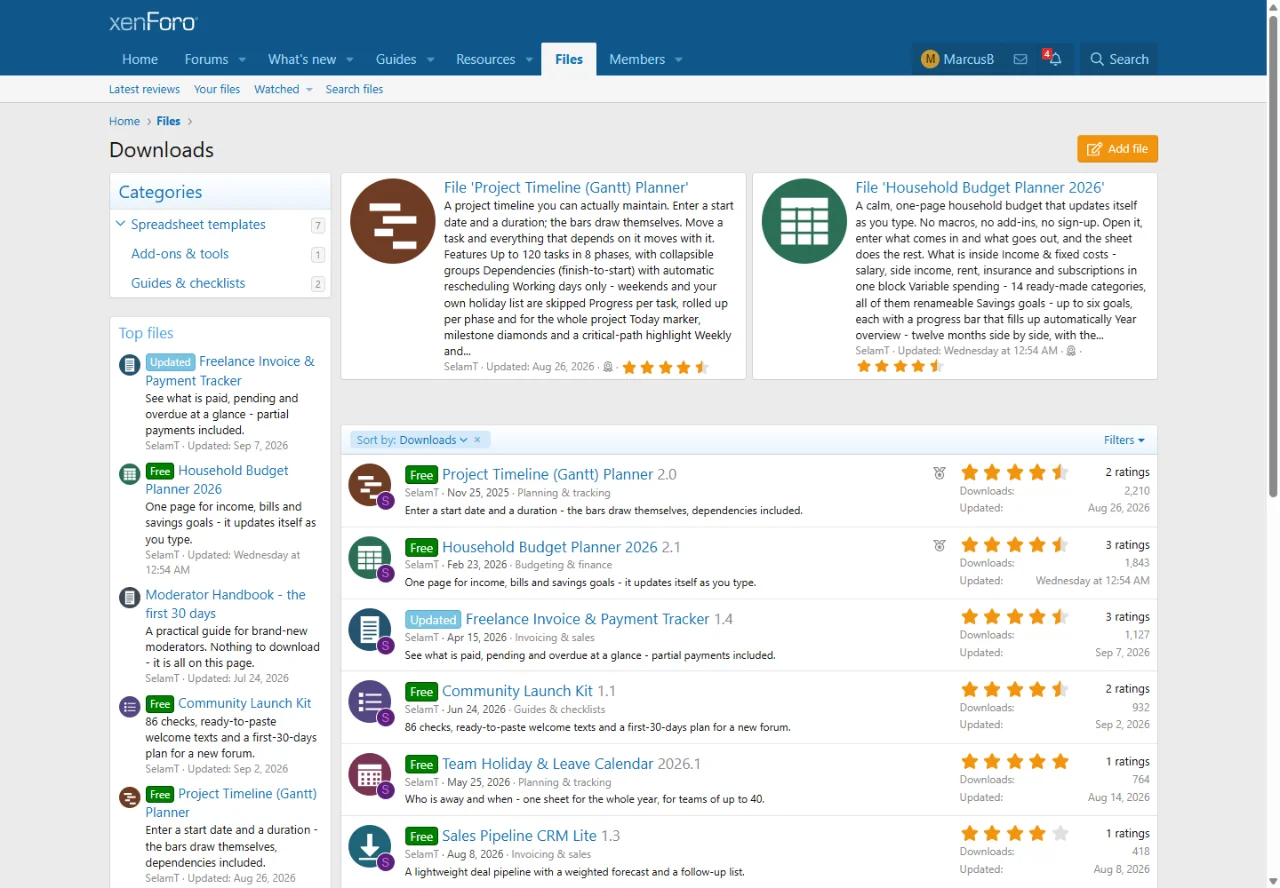Open the Forums dropdown arrow
Viewport: 1280px width, 888px height.
point(242,59)
